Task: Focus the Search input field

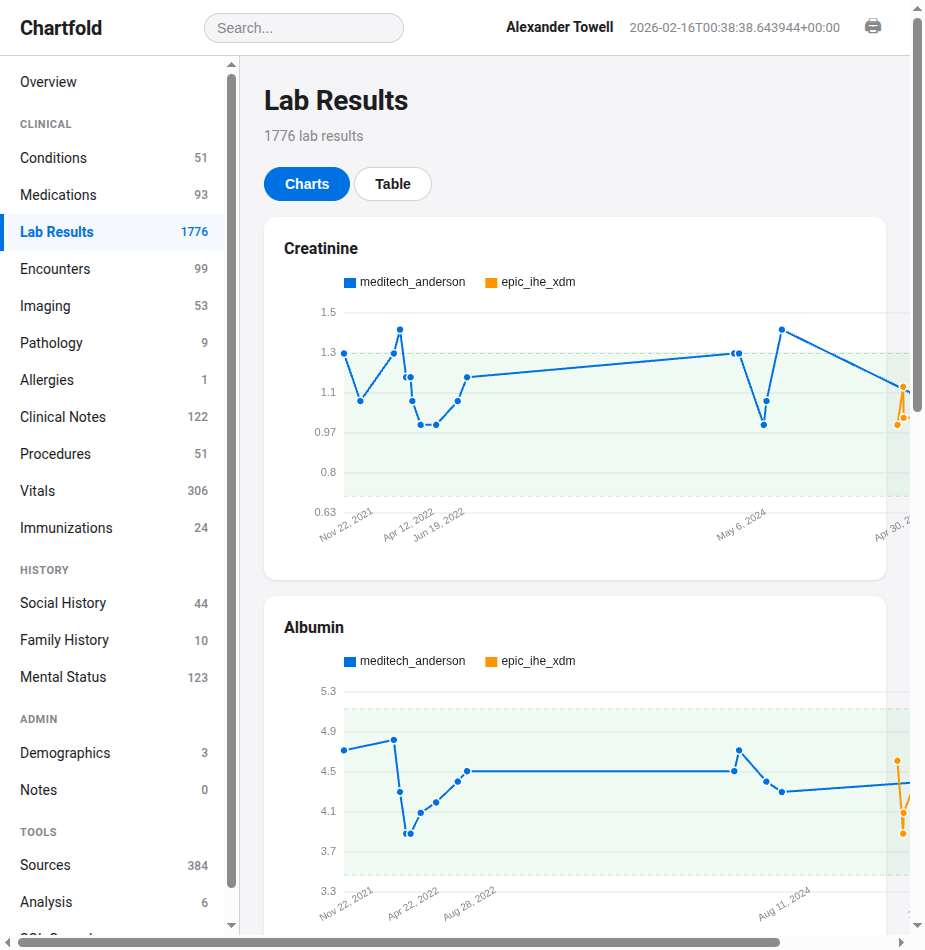Action: point(304,28)
